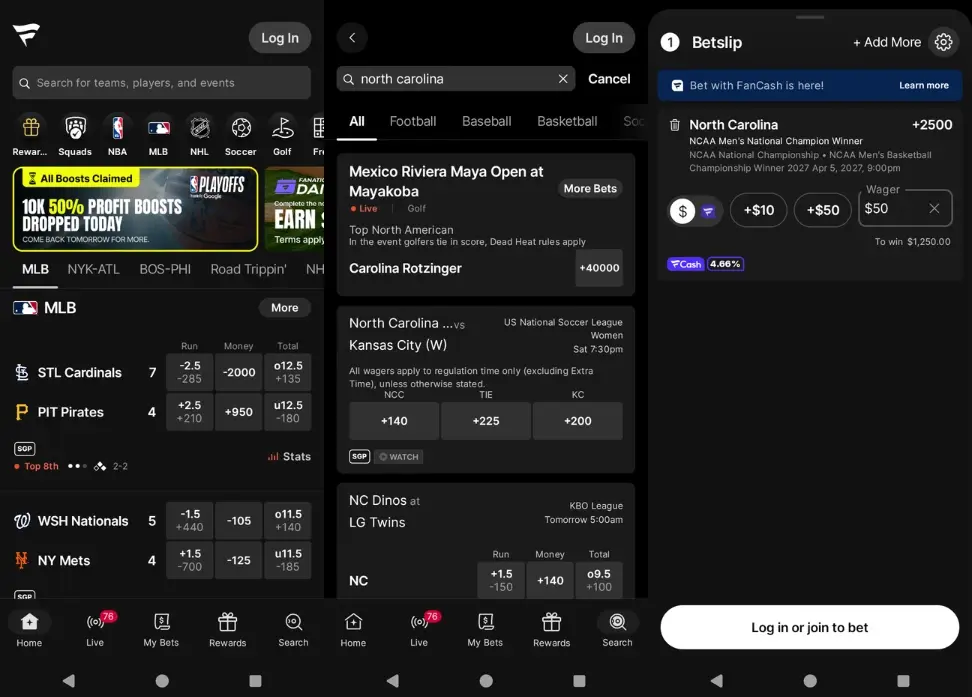Open Betslip settings gear
Image resolution: width=972 pixels, height=697 pixels.
pos(943,42)
